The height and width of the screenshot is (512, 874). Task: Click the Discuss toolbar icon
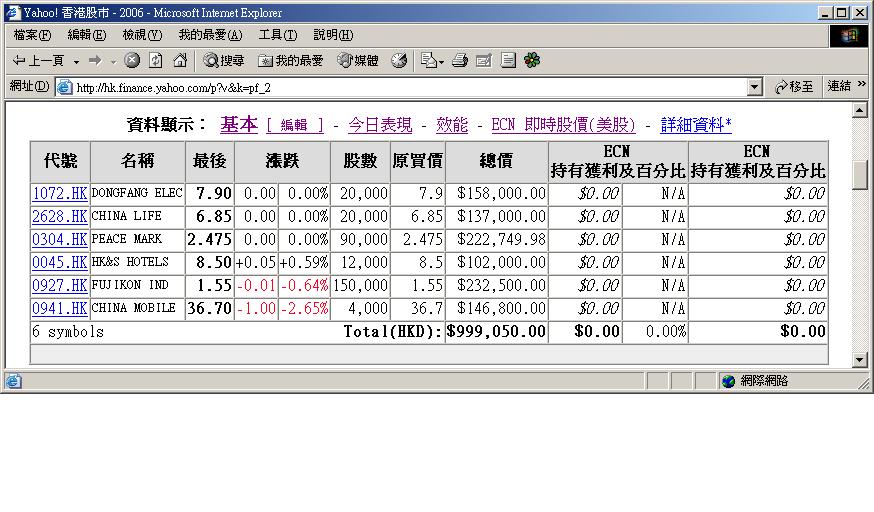(x=508, y=60)
